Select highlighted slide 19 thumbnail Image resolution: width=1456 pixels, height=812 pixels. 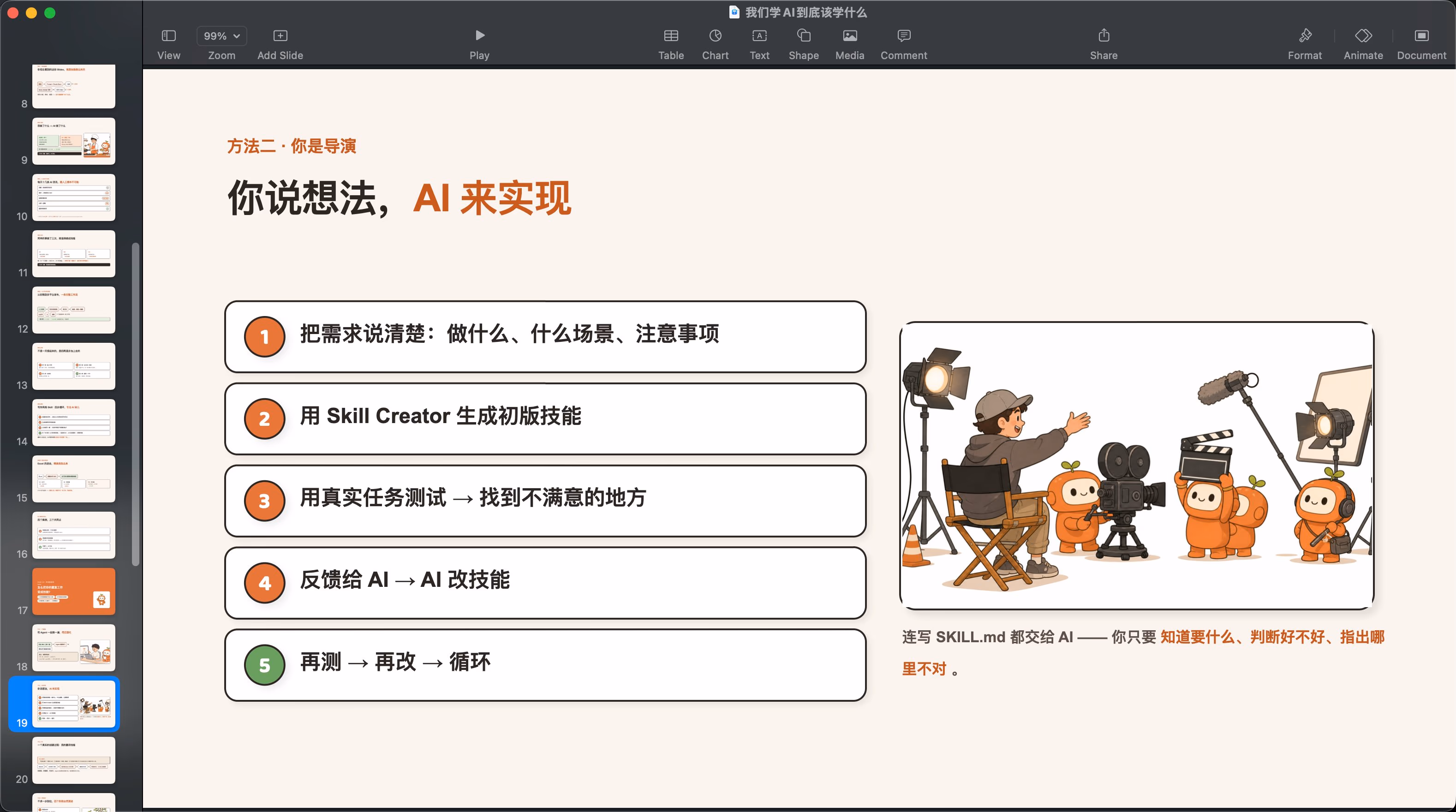point(73,704)
